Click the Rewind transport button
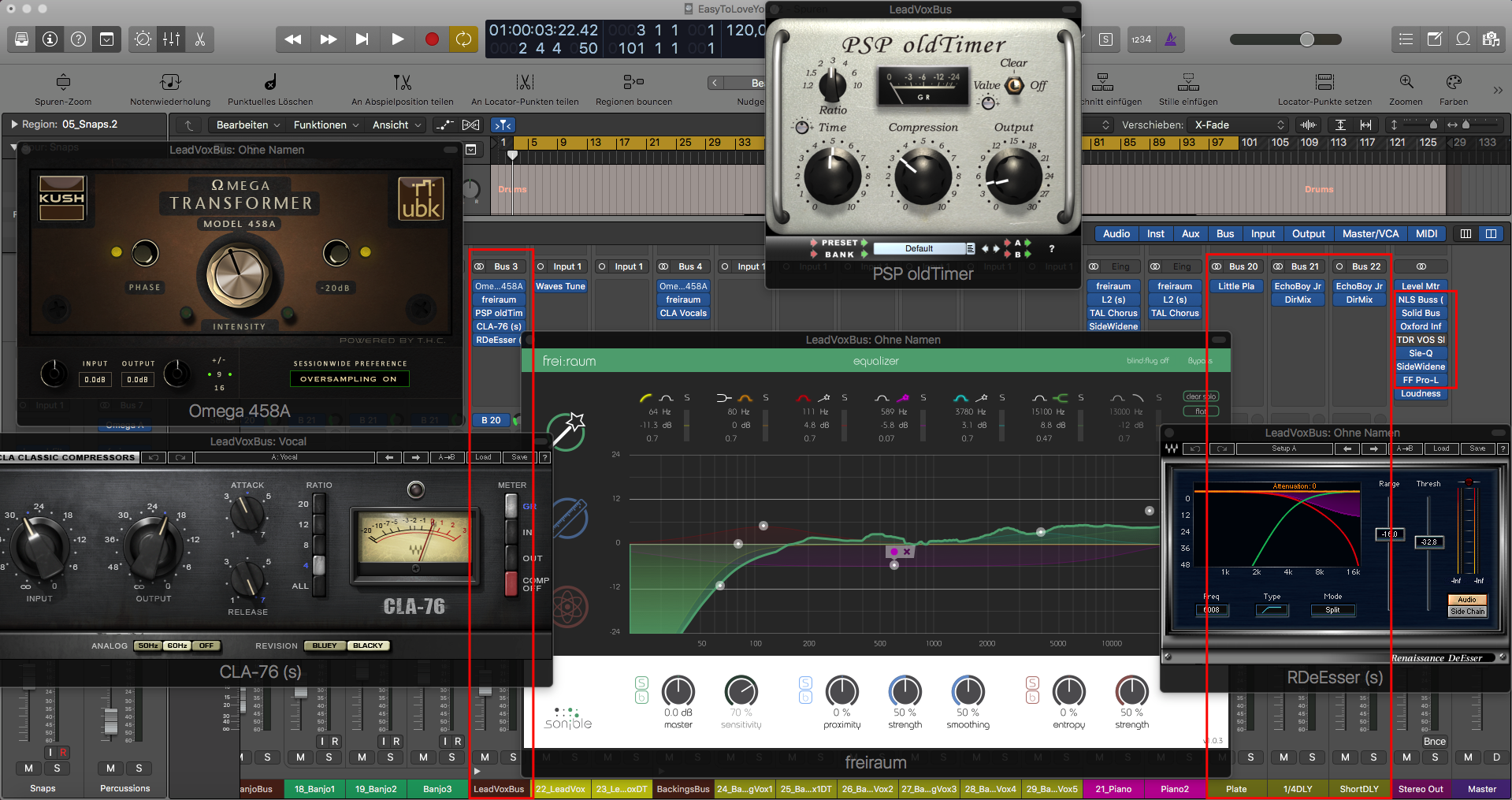The image size is (1512, 800). [293, 39]
